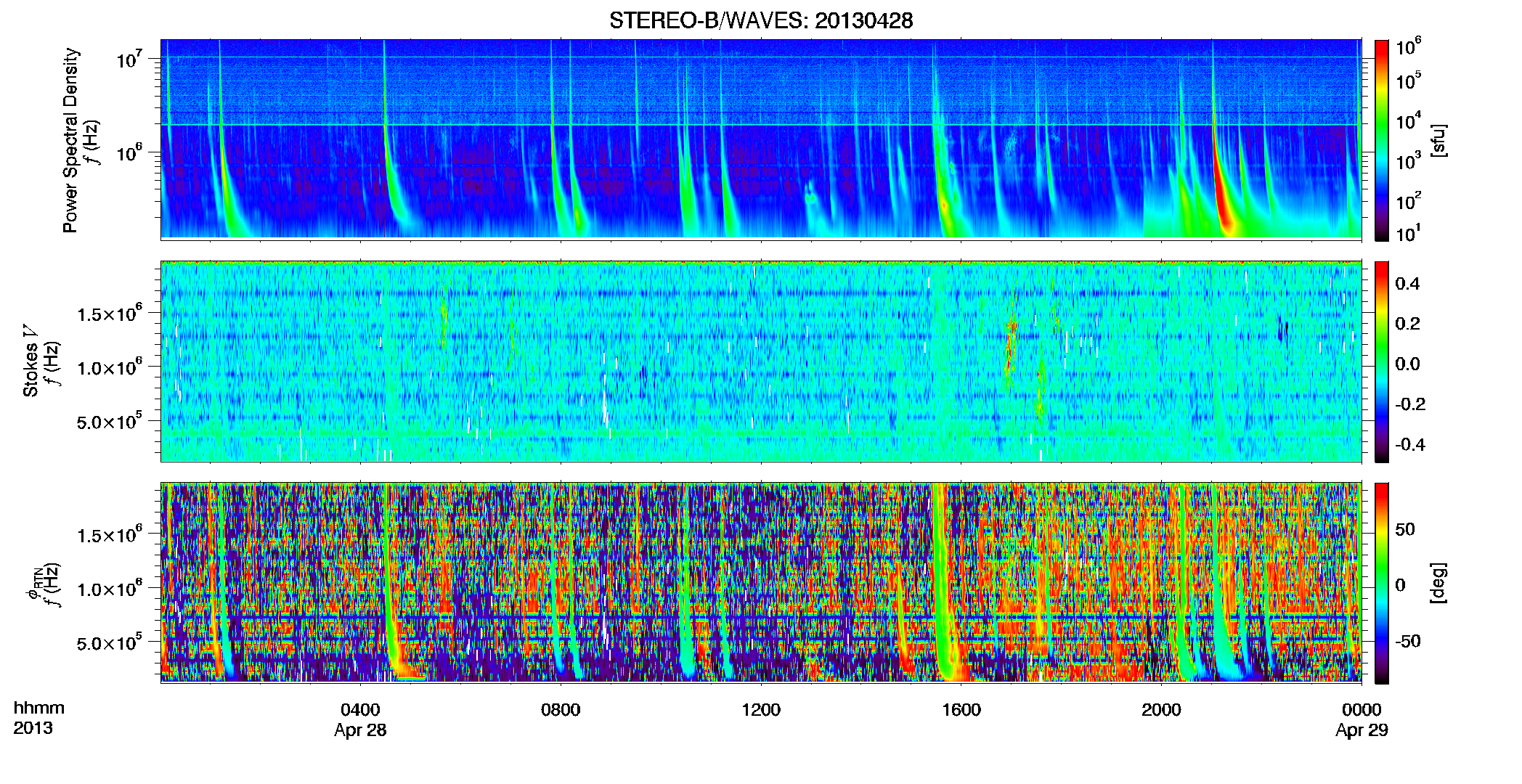Click the 10^6 label on sfu colorbar
The width and height of the screenshot is (1522, 784).
tap(1408, 46)
